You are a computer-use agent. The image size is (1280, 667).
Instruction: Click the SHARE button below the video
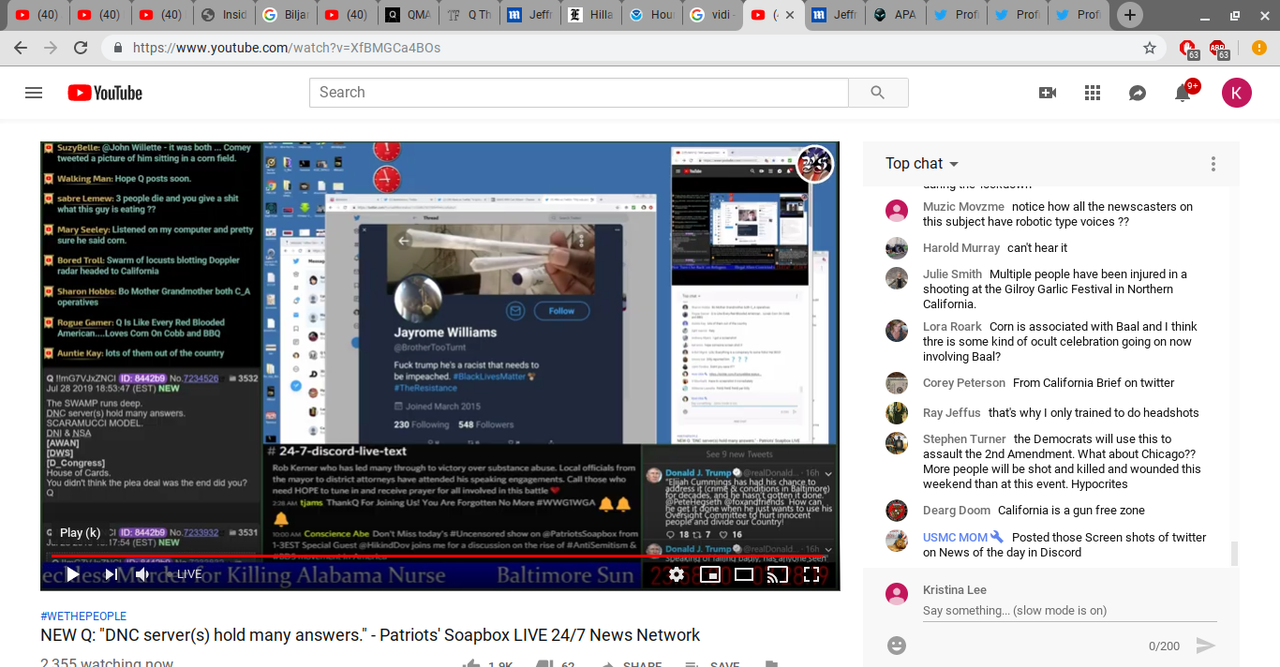point(632,663)
